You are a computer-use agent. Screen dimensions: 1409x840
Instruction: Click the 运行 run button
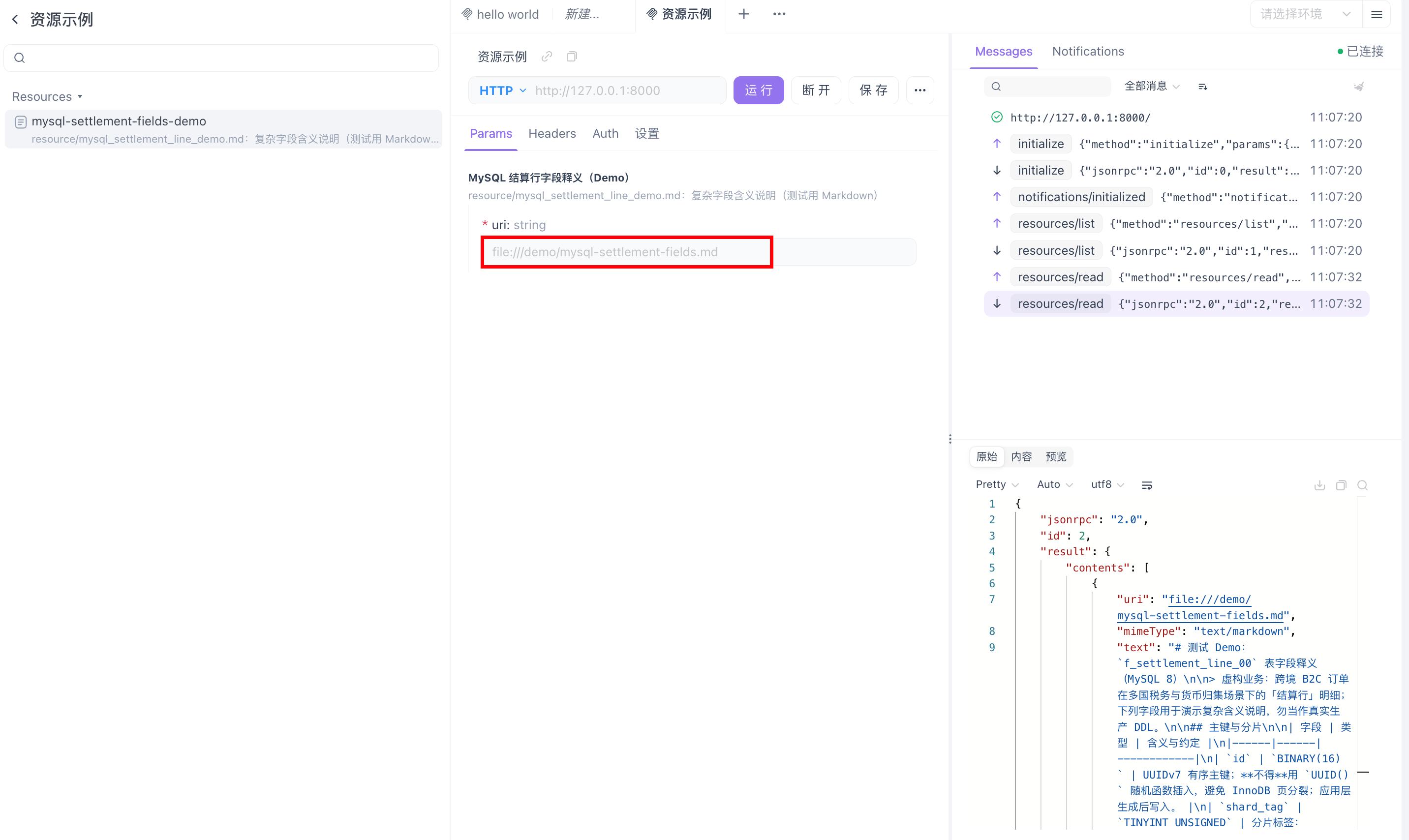pyautogui.click(x=759, y=90)
